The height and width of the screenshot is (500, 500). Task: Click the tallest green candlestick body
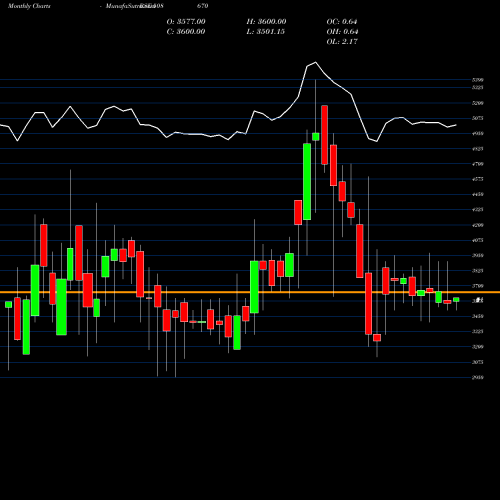tap(307, 182)
